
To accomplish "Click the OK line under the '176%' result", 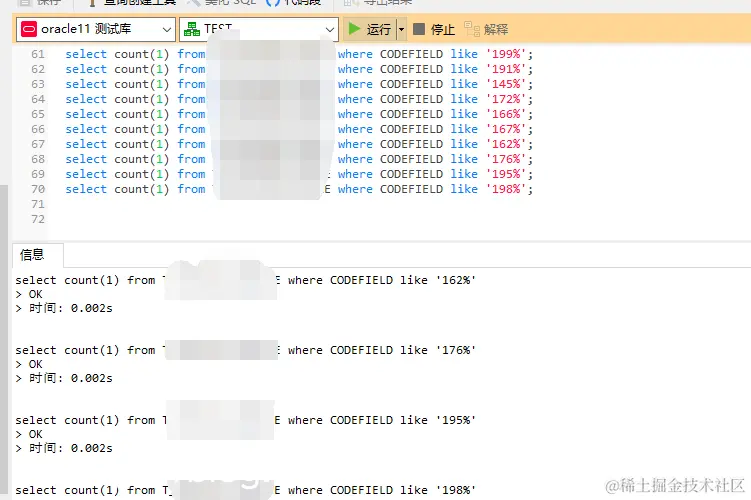I will 29,364.
